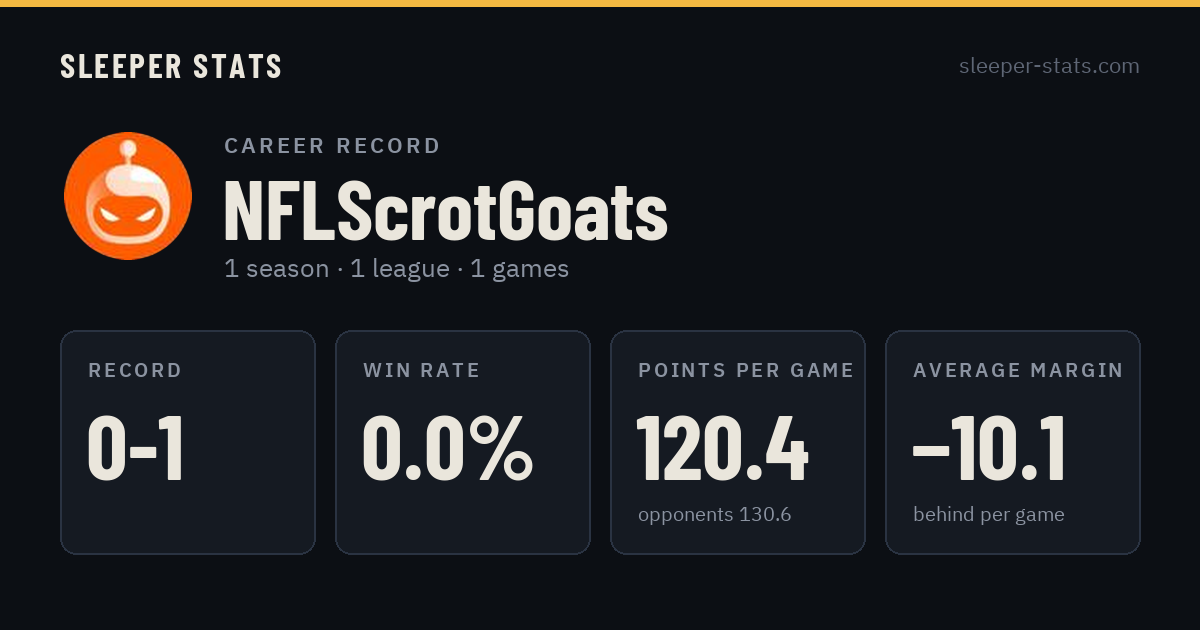Image resolution: width=1200 pixels, height=630 pixels.
Task: Click the POINTS PER GAME label
Action: point(746,371)
